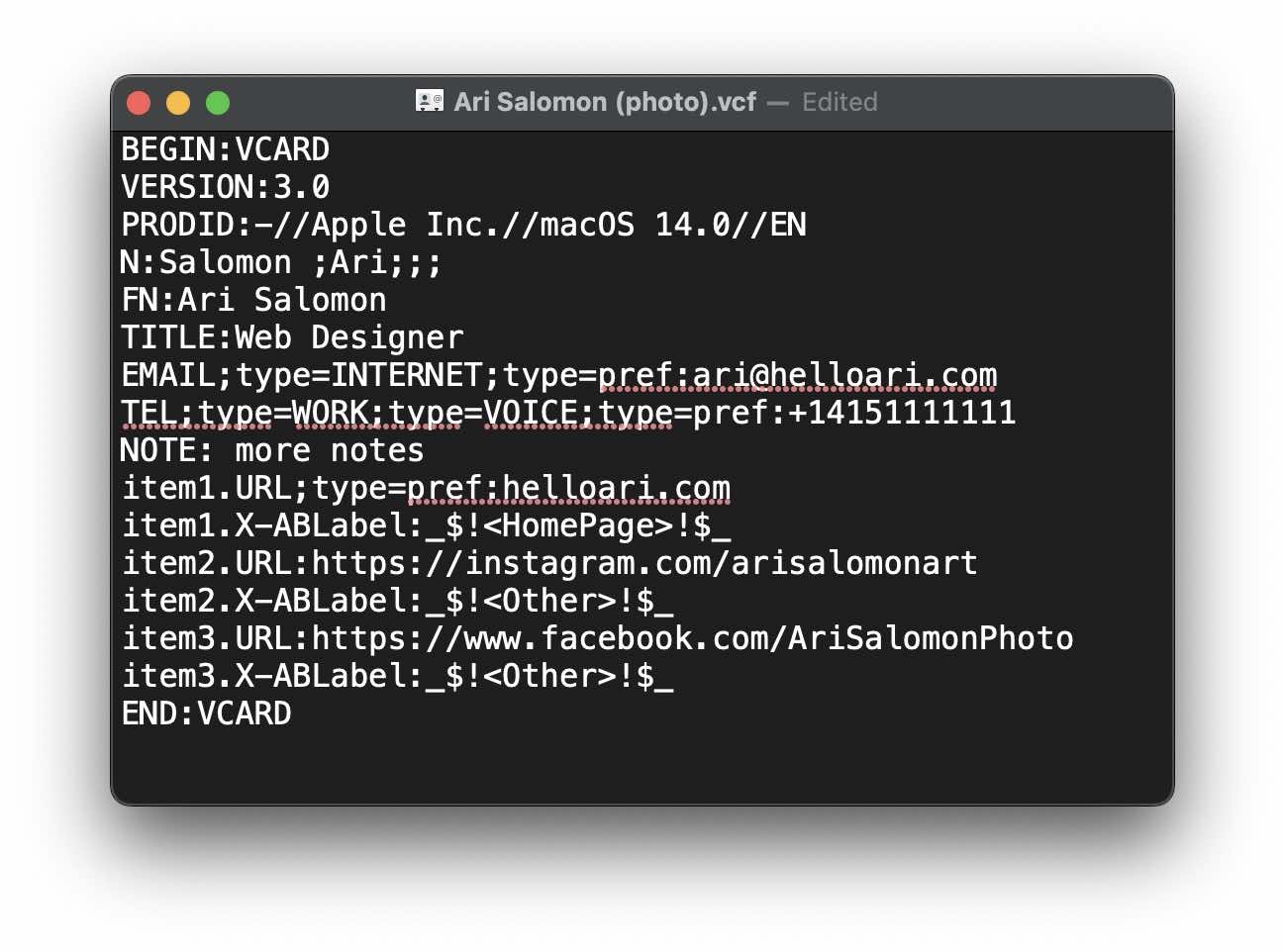Minimize the window with the yellow button
Viewport: 1285px width, 952px height.
178,103
